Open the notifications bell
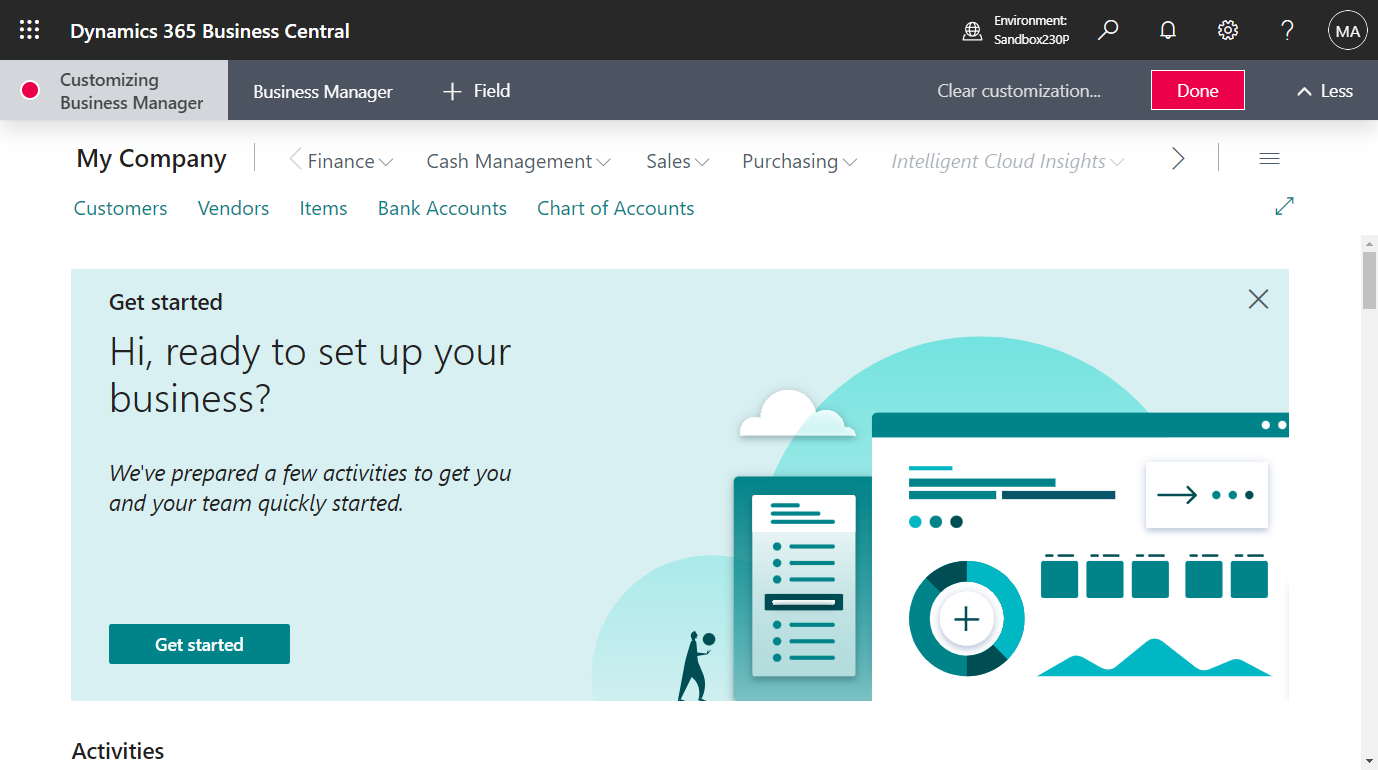1378x770 pixels. tap(1167, 30)
